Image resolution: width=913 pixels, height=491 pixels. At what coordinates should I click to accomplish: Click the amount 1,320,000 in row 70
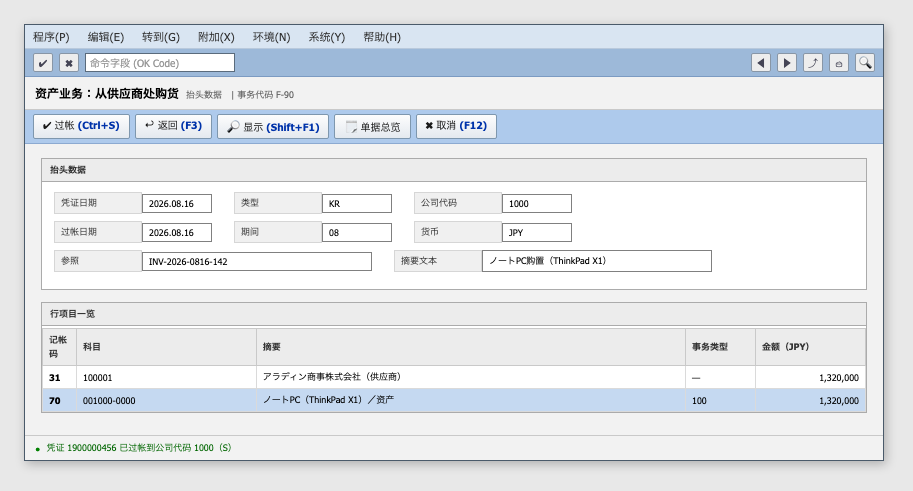point(811,401)
